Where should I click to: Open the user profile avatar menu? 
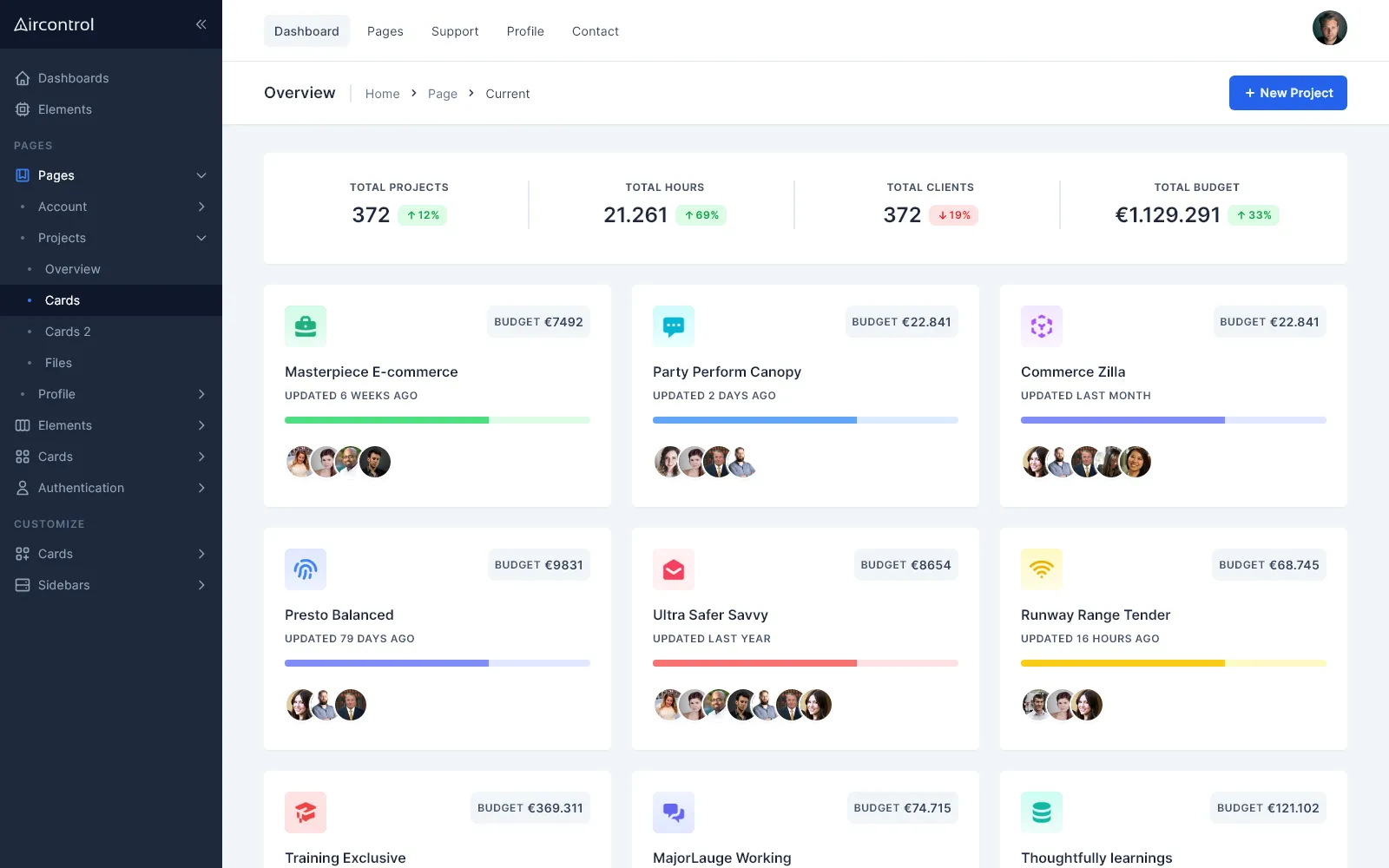point(1330,28)
